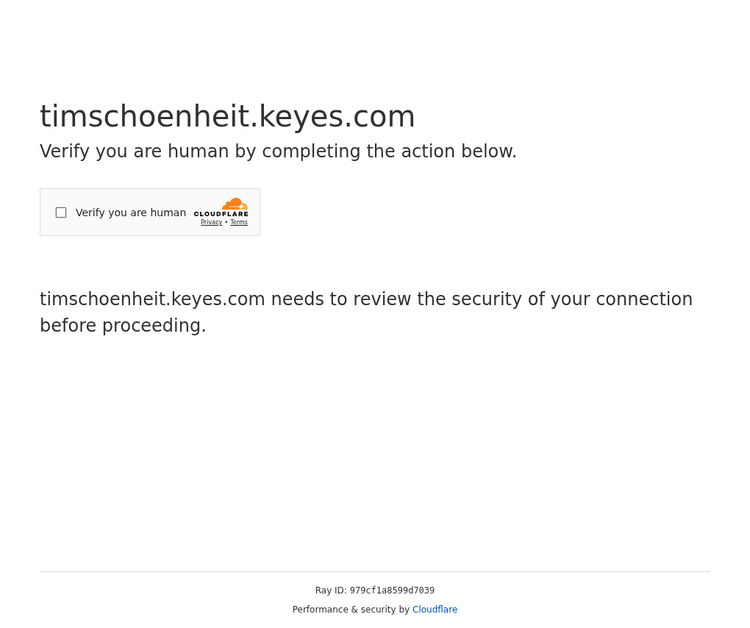
Task: Click the Ray ID value 979cf1a8599d7039
Action: [392, 591]
